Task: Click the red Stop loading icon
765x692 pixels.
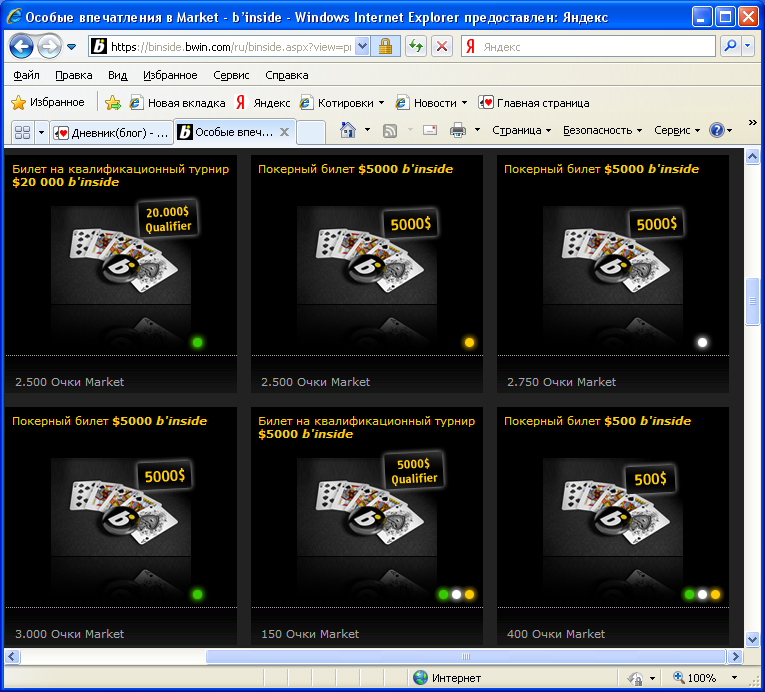Action: tap(442, 47)
